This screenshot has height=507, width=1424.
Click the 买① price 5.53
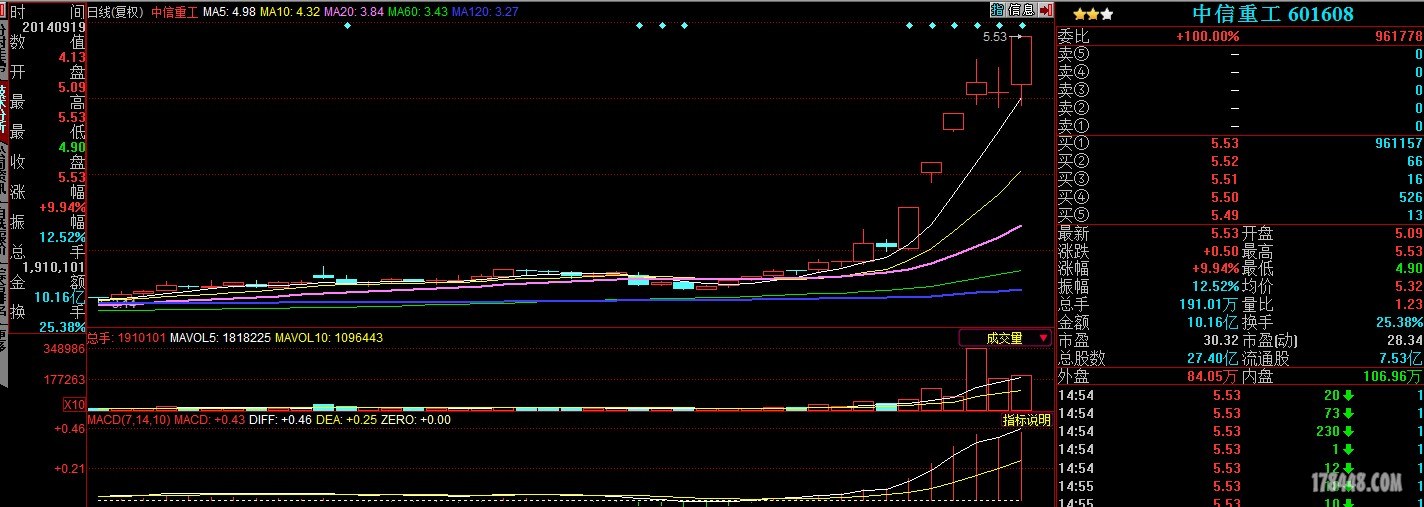pyautogui.click(x=1224, y=144)
